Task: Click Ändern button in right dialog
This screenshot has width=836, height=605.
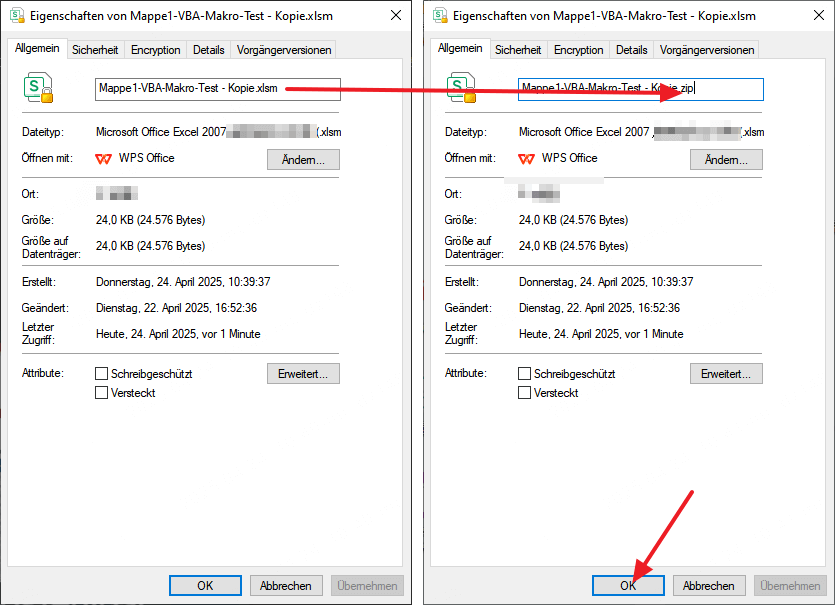Action: [x=726, y=159]
